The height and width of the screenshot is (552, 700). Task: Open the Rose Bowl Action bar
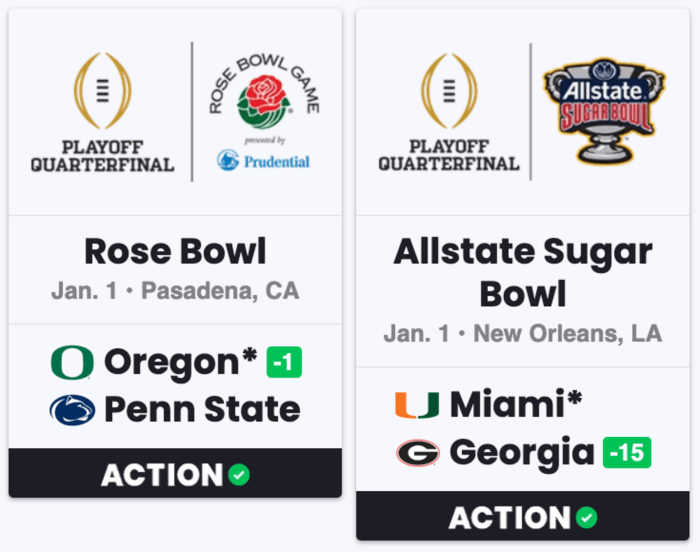click(x=175, y=474)
